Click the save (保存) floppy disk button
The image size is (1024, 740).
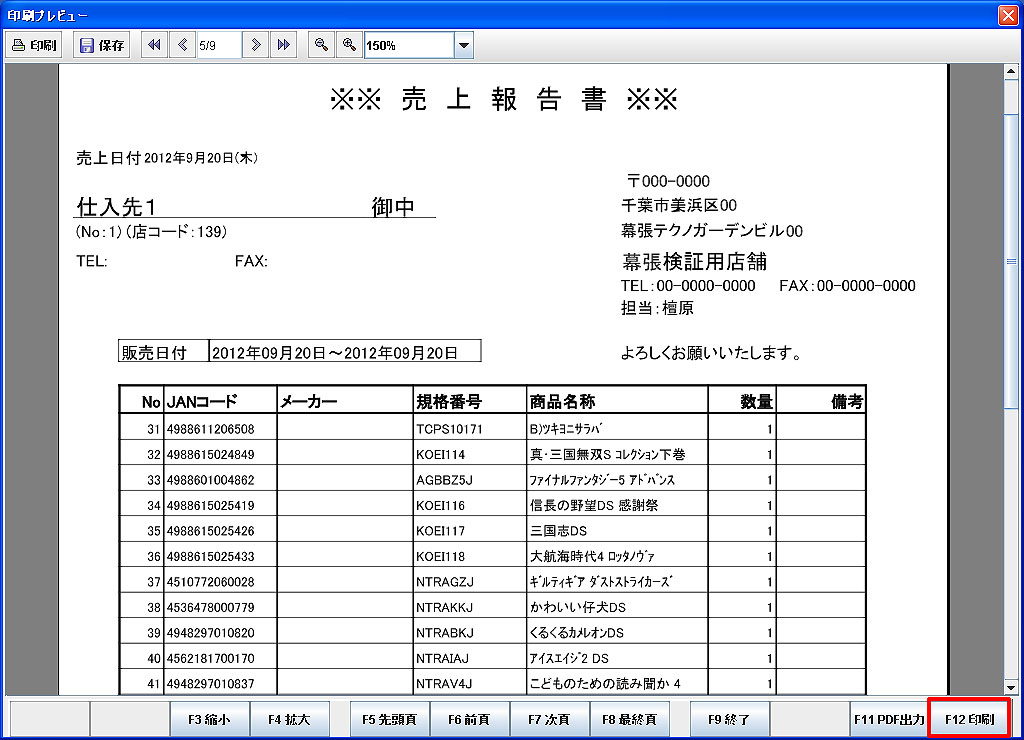click(101, 45)
